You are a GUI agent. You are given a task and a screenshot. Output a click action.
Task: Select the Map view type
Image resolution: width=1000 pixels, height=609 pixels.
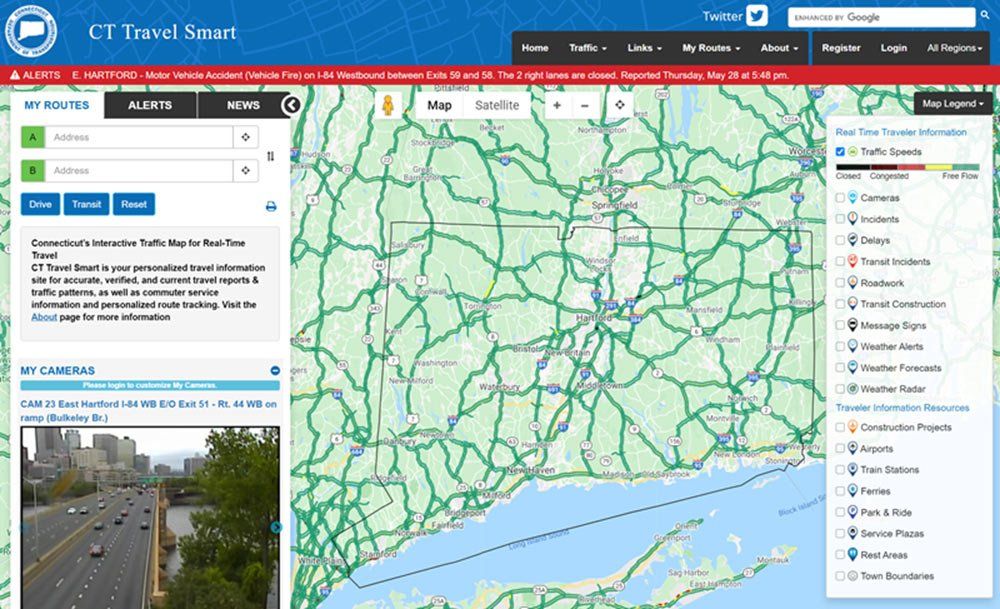pyautogui.click(x=439, y=105)
